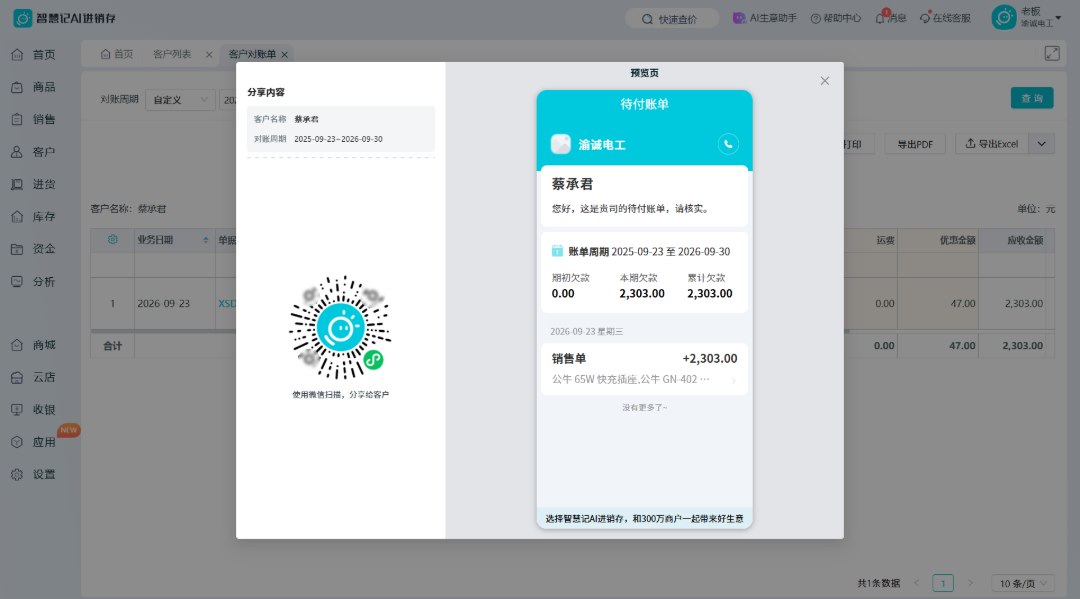
Task: Click the 蔡承君 name in preview card
Action: (572, 184)
